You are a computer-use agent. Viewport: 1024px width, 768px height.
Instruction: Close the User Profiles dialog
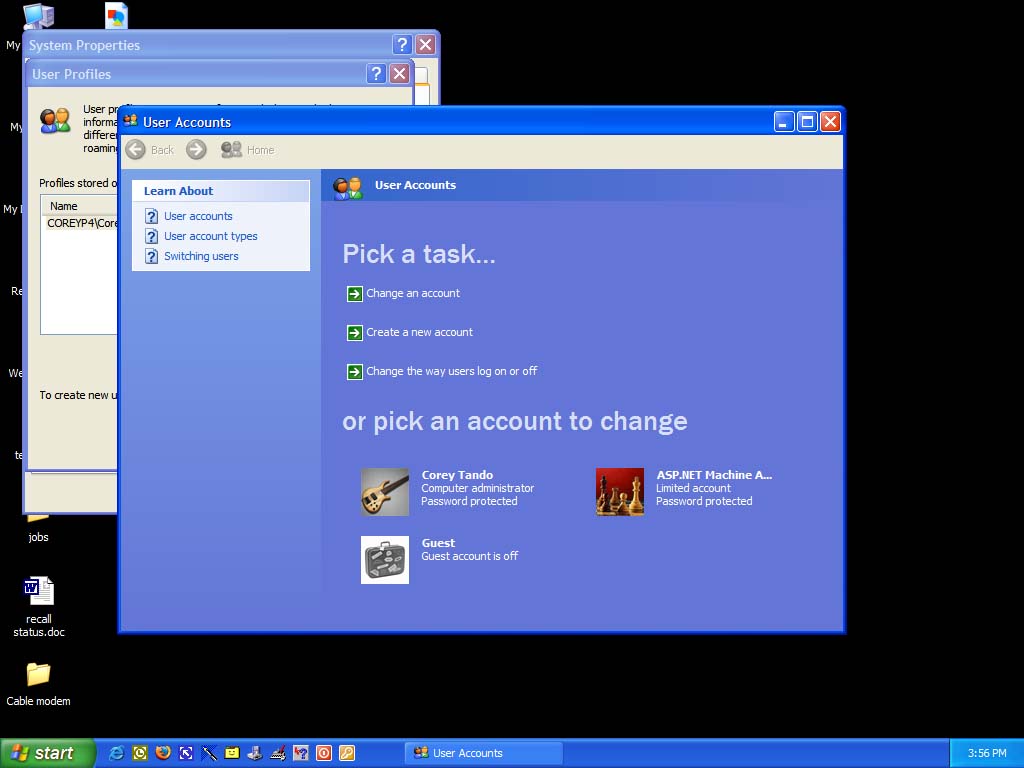coord(399,73)
